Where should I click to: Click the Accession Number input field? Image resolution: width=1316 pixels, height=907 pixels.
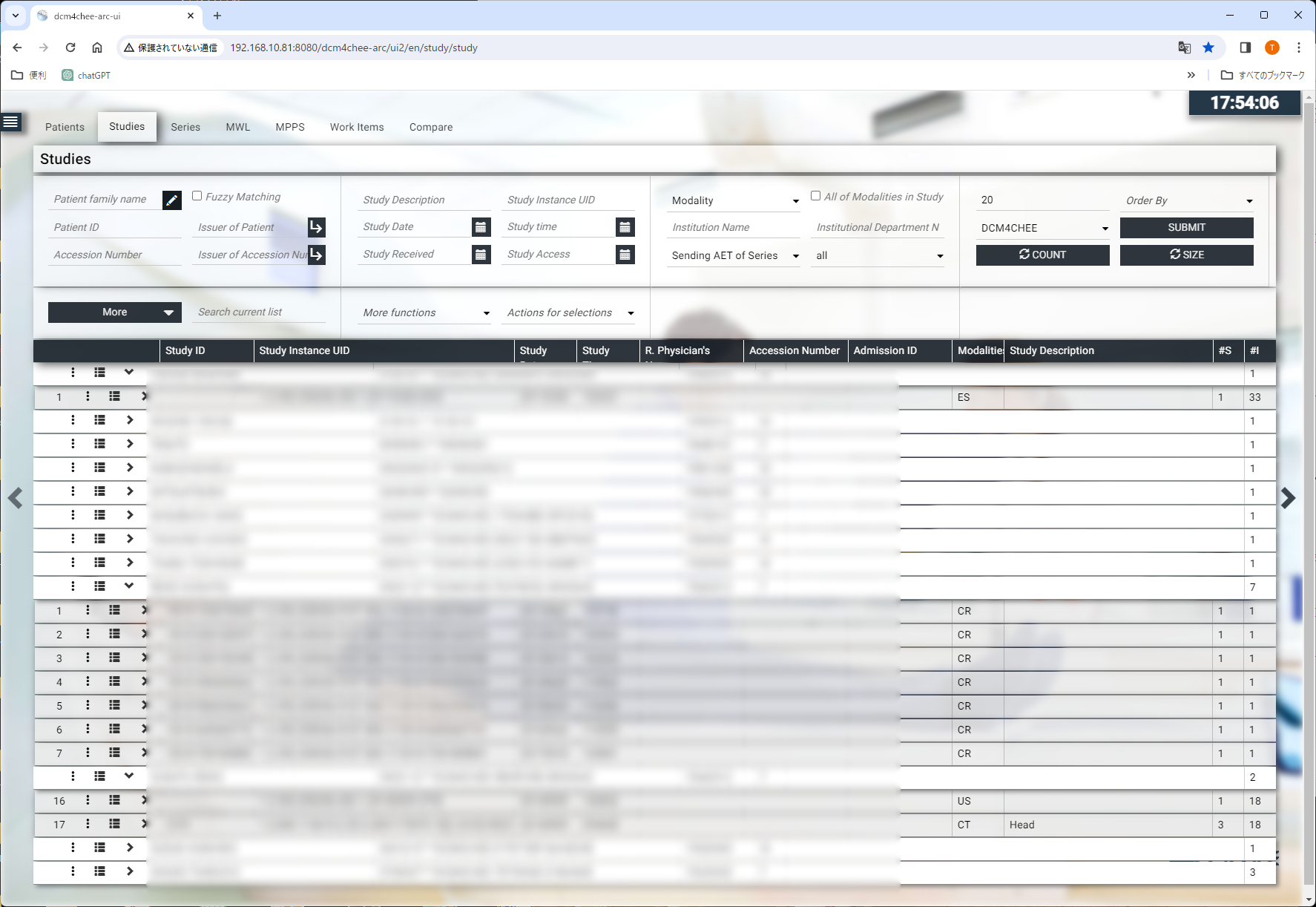[x=115, y=255]
